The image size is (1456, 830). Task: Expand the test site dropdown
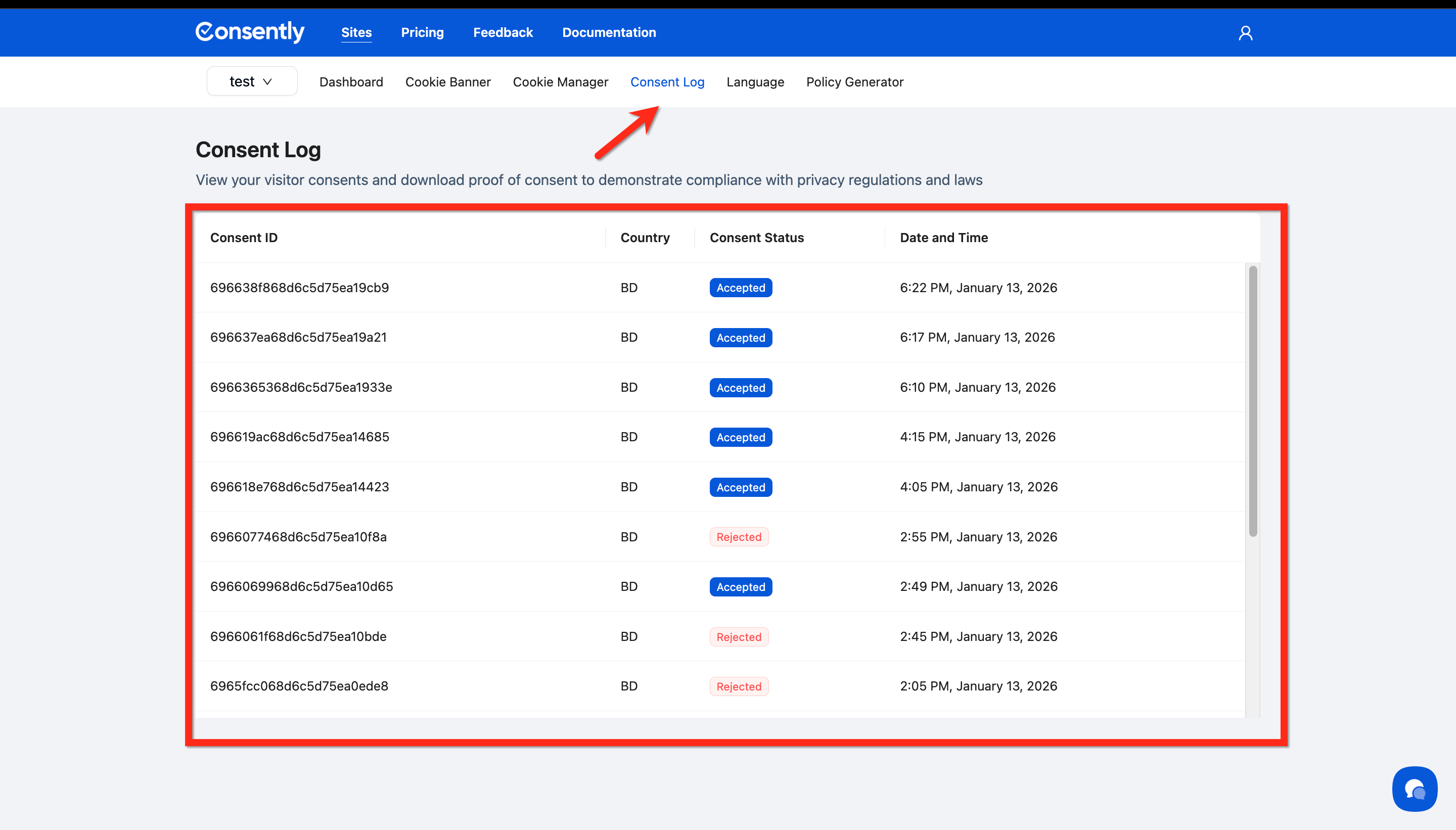(251, 81)
